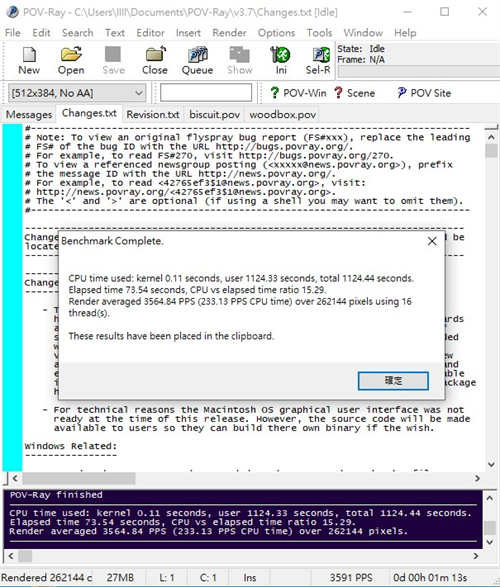Expand the 512x384 No AA resolution dropdown
500x587 pixels.
tap(77, 93)
